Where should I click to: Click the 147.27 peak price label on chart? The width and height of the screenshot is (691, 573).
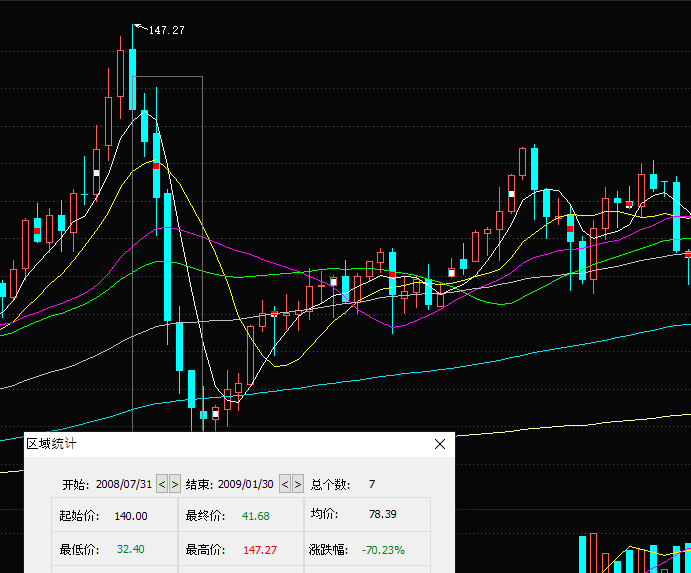pos(166,30)
